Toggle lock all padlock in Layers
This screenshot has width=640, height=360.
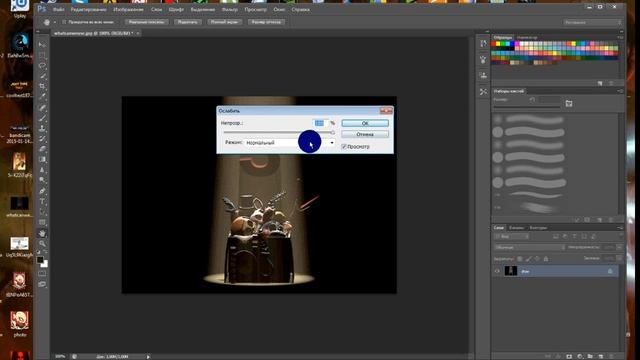(546, 259)
